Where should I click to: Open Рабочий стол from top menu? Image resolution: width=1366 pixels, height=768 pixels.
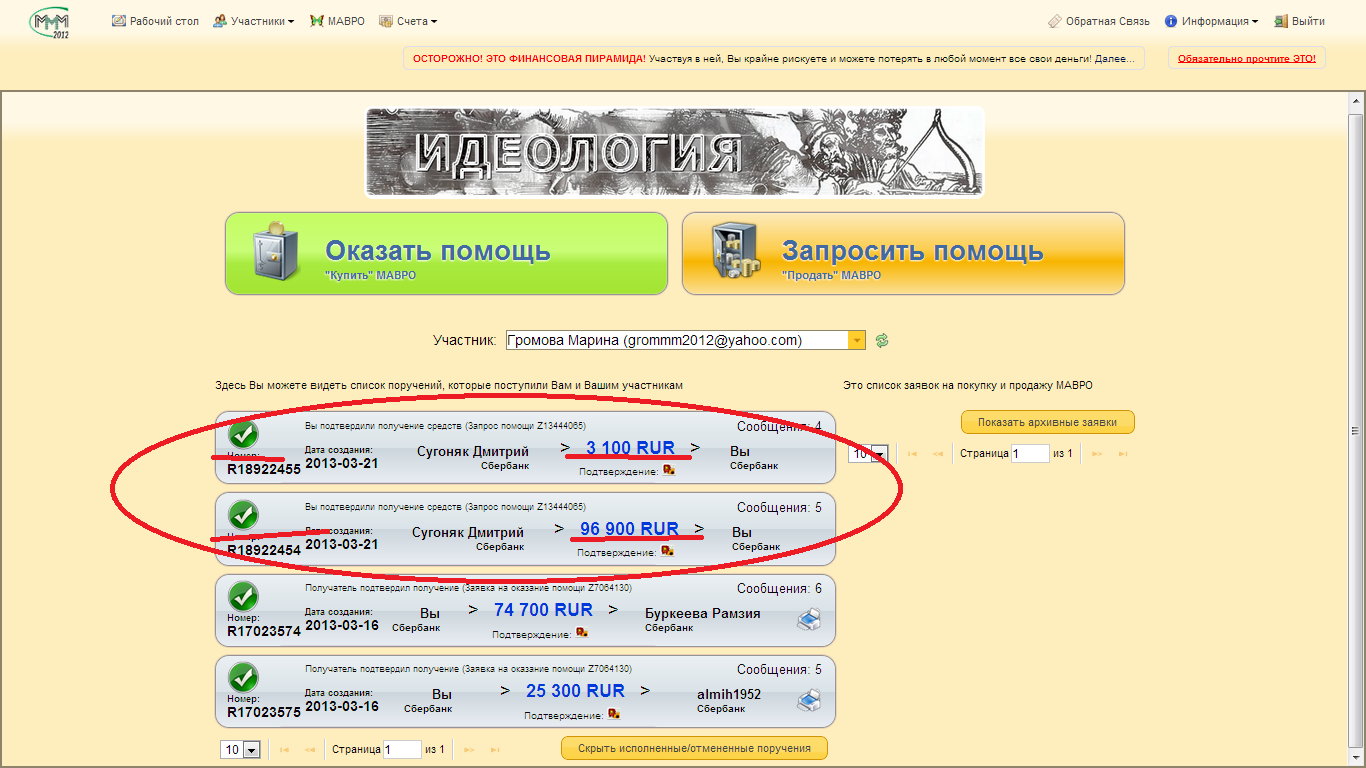tap(164, 21)
